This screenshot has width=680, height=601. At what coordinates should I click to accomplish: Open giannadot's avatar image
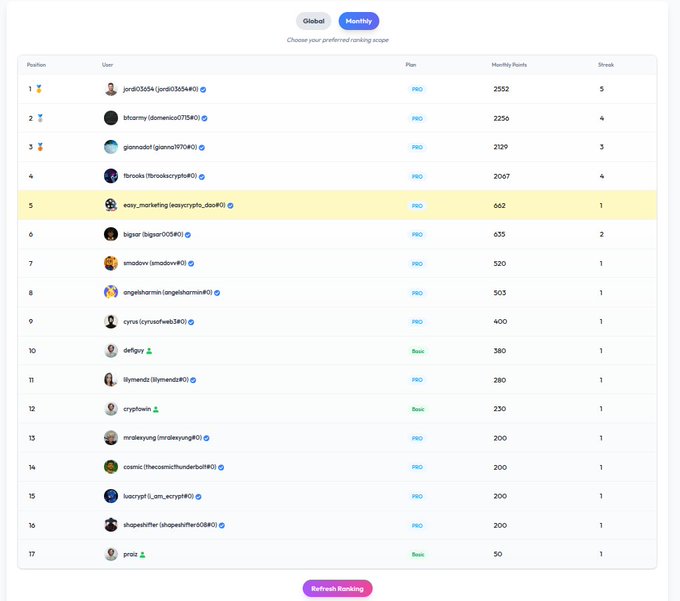(x=111, y=147)
